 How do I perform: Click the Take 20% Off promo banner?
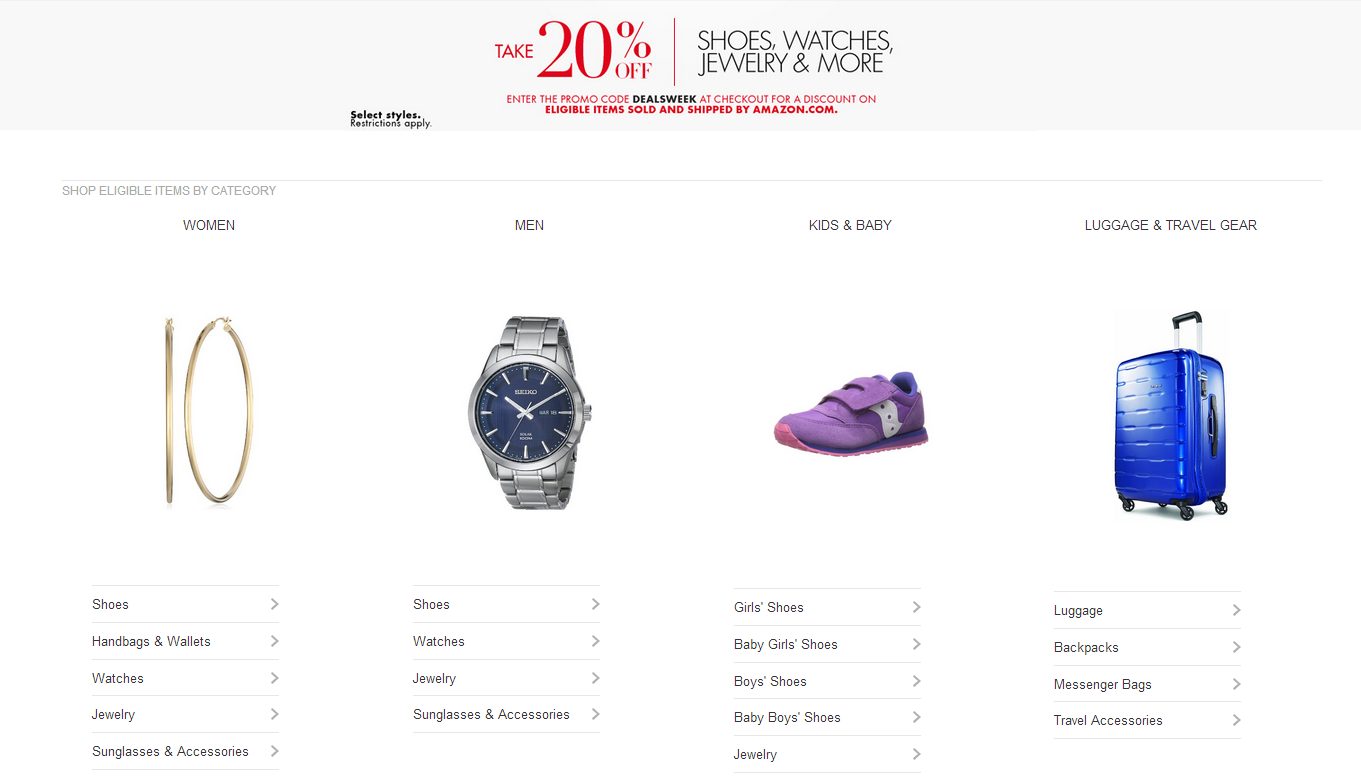(x=680, y=65)
